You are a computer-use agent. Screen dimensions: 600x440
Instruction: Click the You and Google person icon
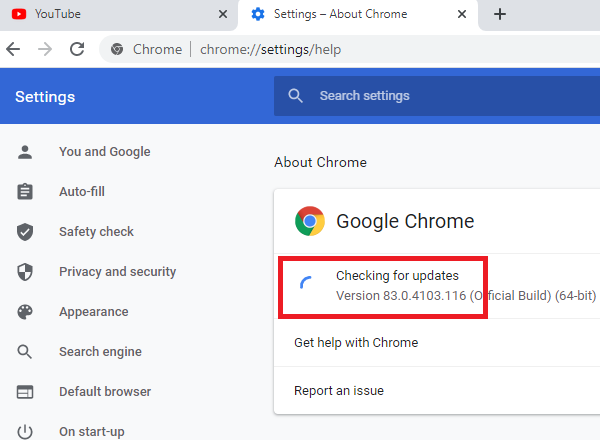25,152
